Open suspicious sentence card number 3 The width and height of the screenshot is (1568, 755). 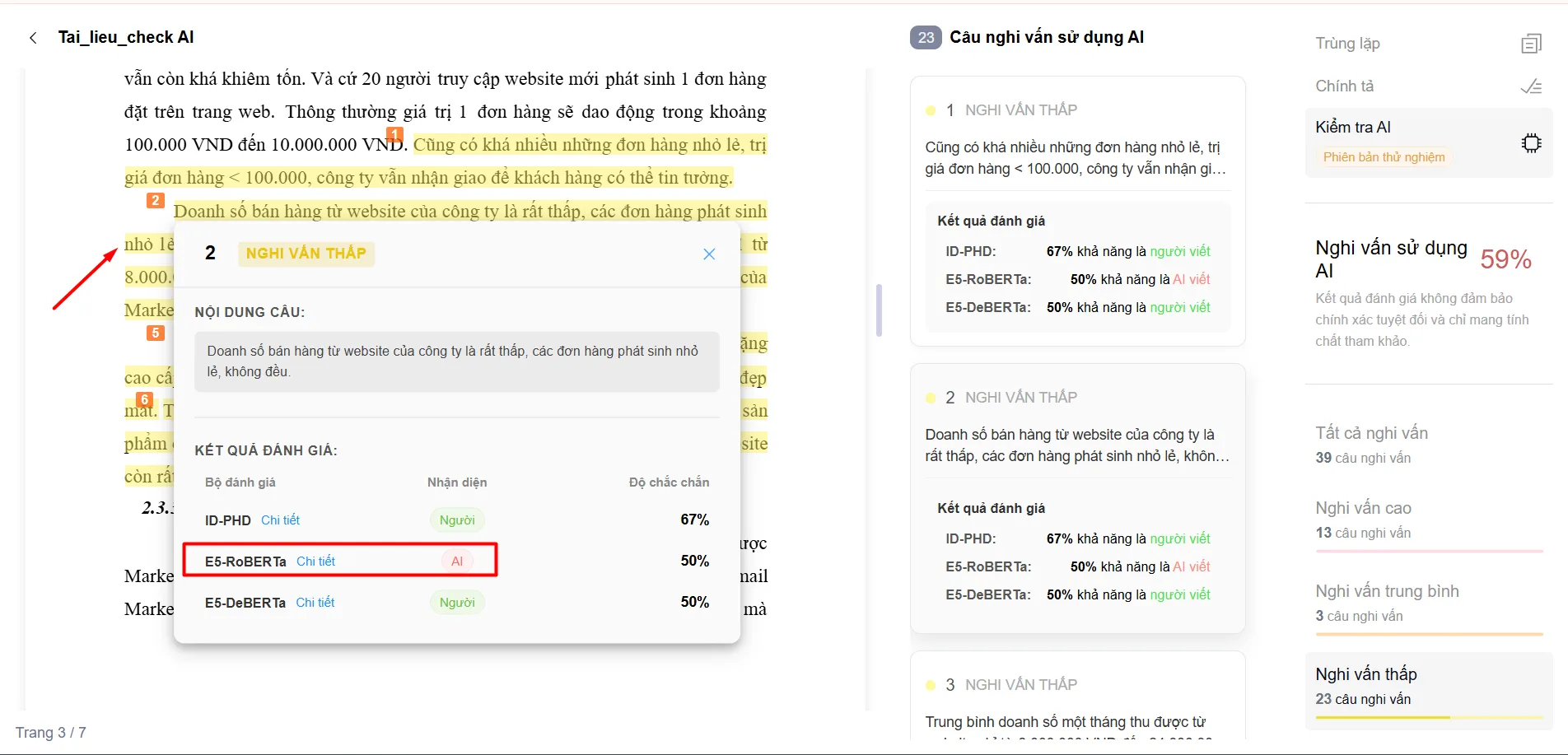(x=1077, y=696)
